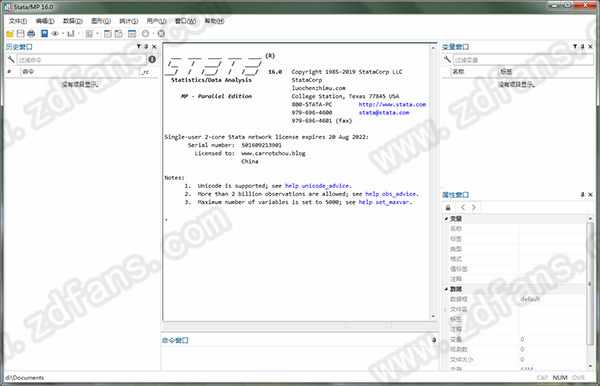Click the variable filter input field

523,60
